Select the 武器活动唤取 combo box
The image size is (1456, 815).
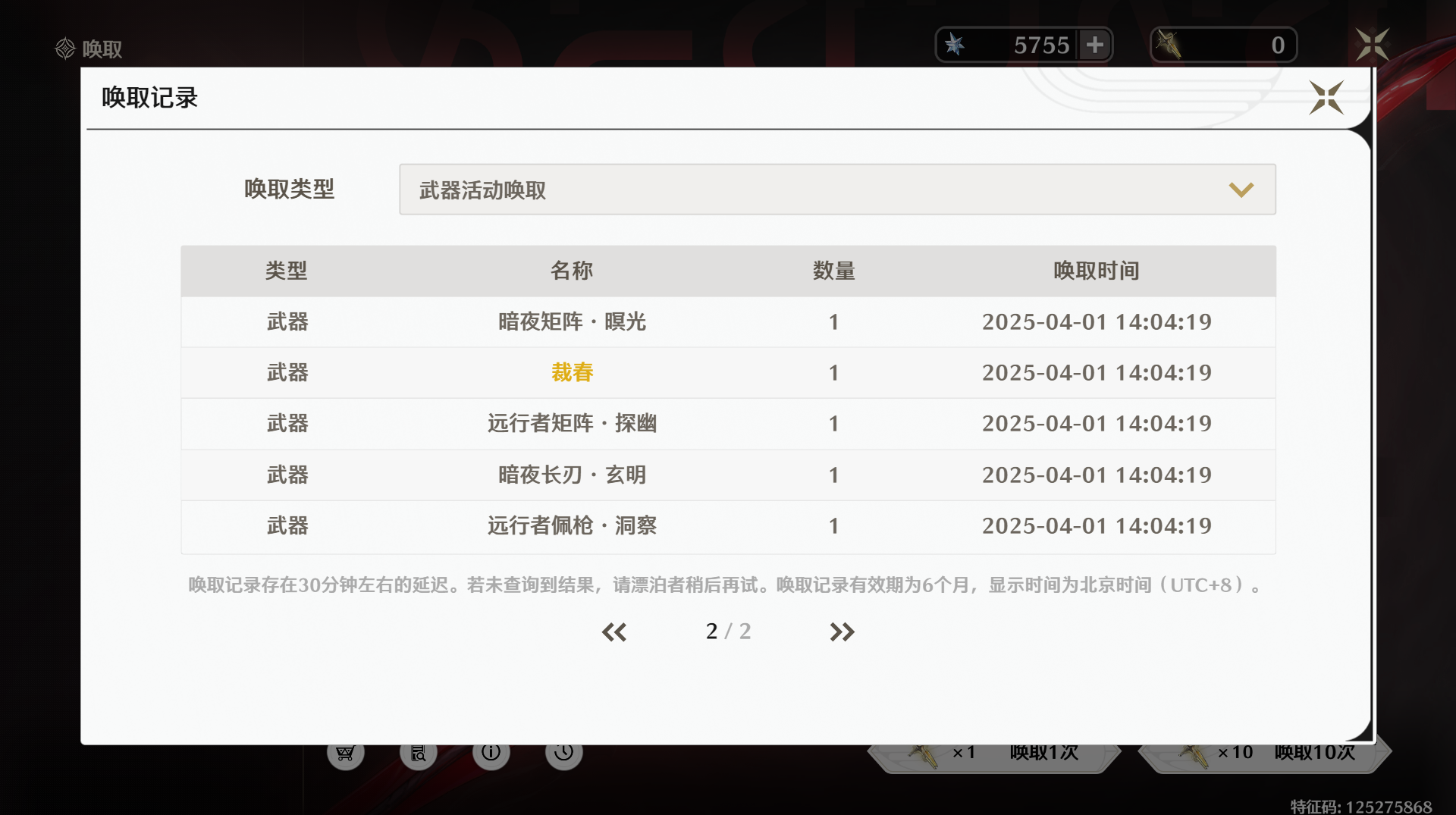point(837,190)
